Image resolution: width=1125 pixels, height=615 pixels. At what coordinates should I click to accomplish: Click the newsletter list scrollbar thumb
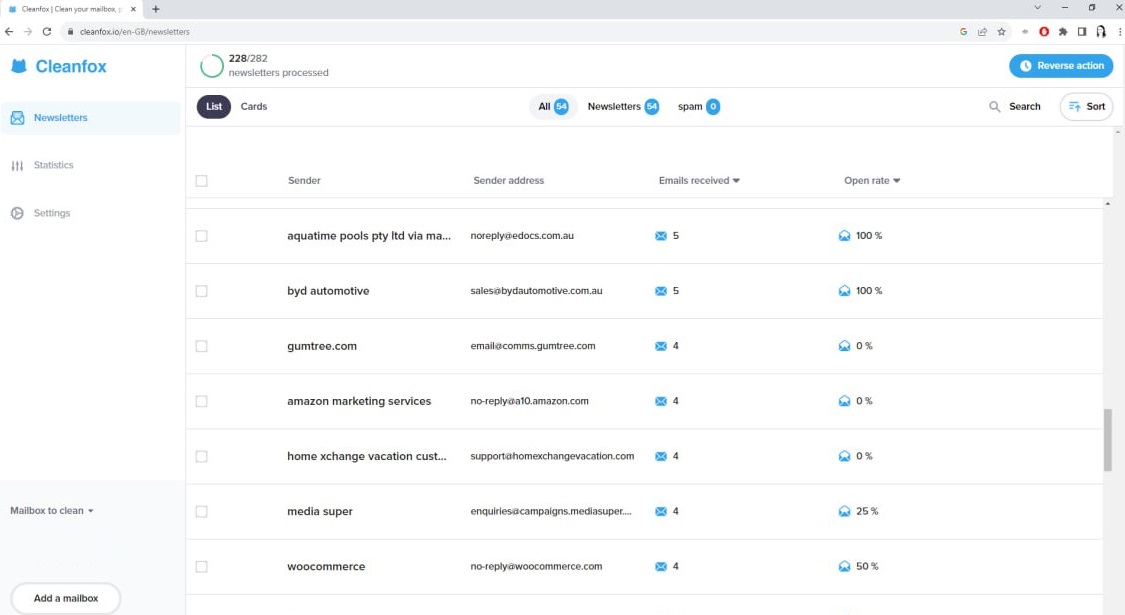1108,440
